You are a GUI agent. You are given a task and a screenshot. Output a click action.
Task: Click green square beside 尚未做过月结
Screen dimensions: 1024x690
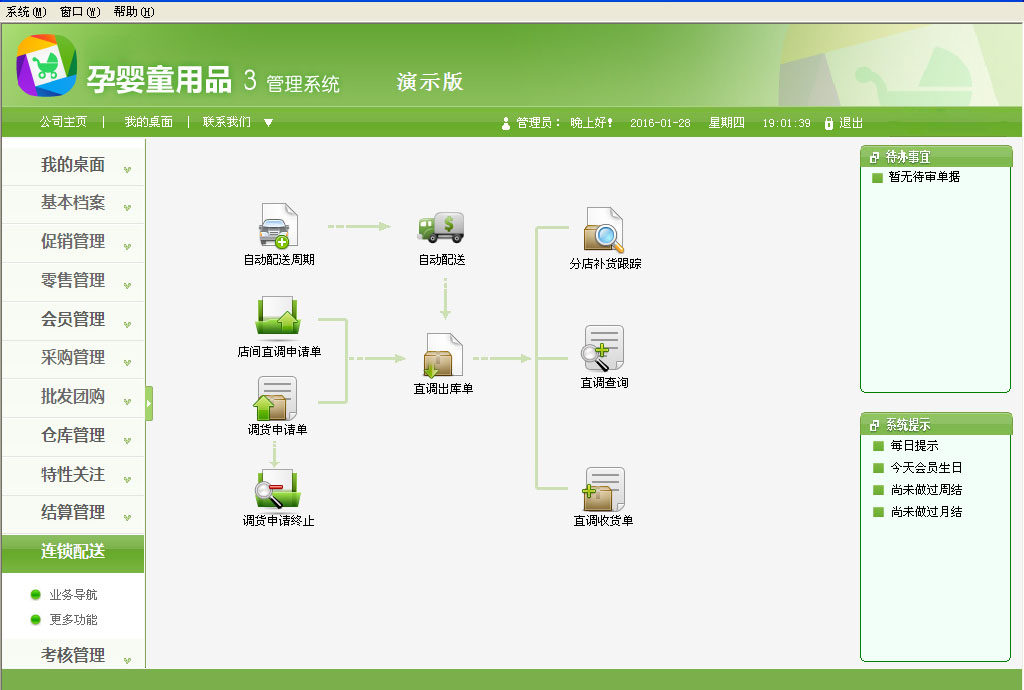pos(878,512)
